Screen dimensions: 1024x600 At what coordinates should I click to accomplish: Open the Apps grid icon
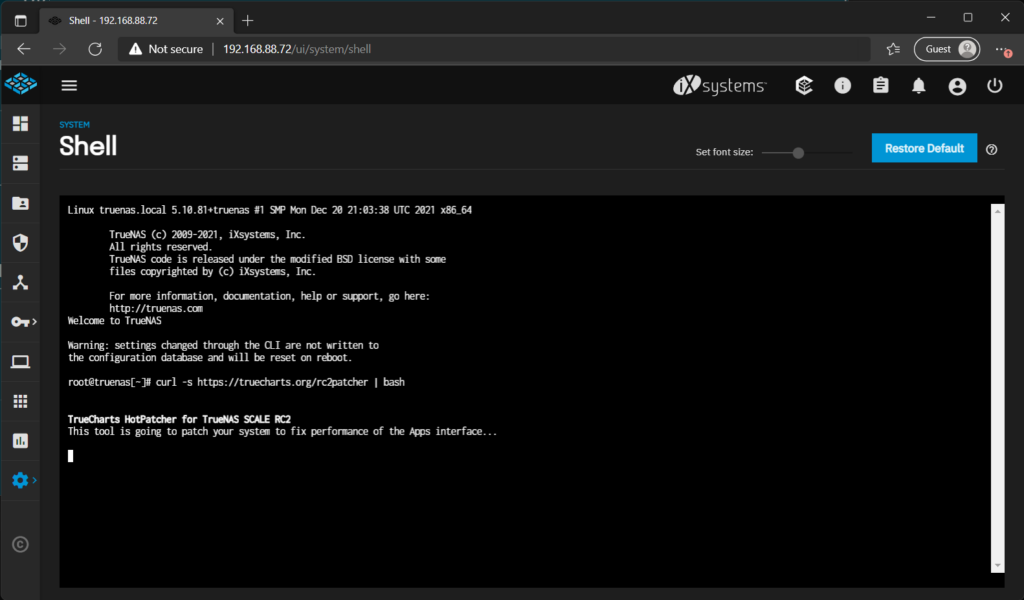(x=20, y=401)
